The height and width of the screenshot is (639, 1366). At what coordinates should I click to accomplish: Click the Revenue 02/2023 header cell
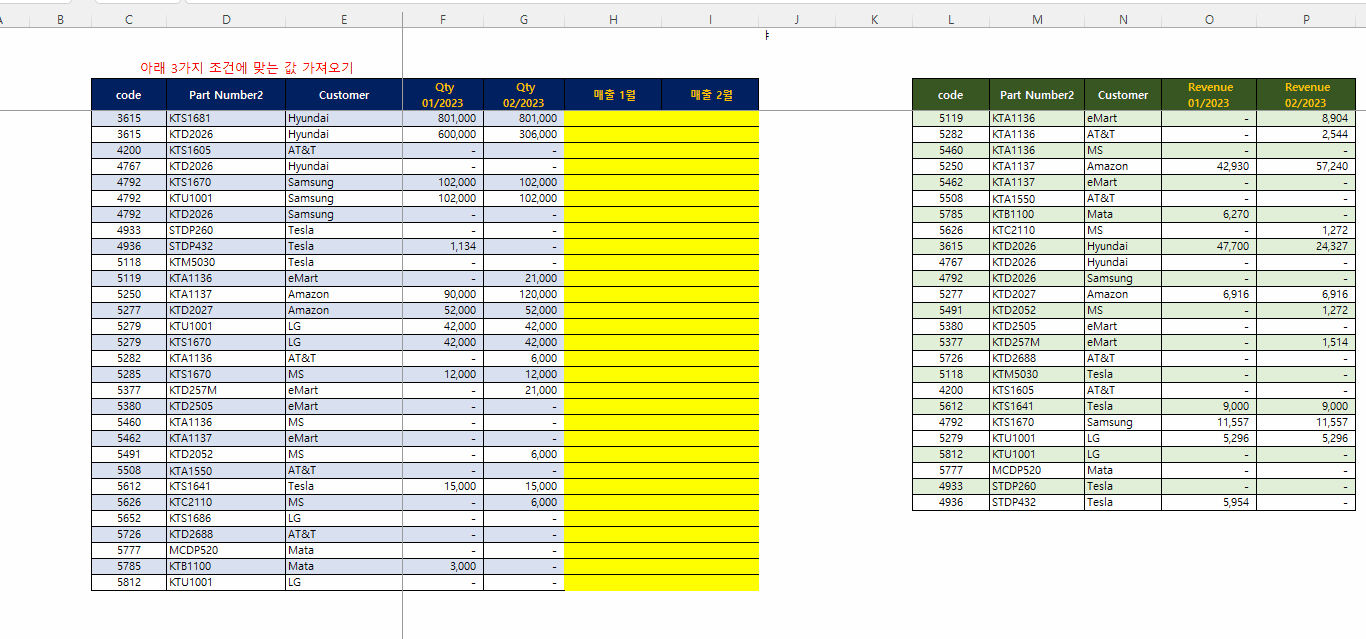point(1306,95)
